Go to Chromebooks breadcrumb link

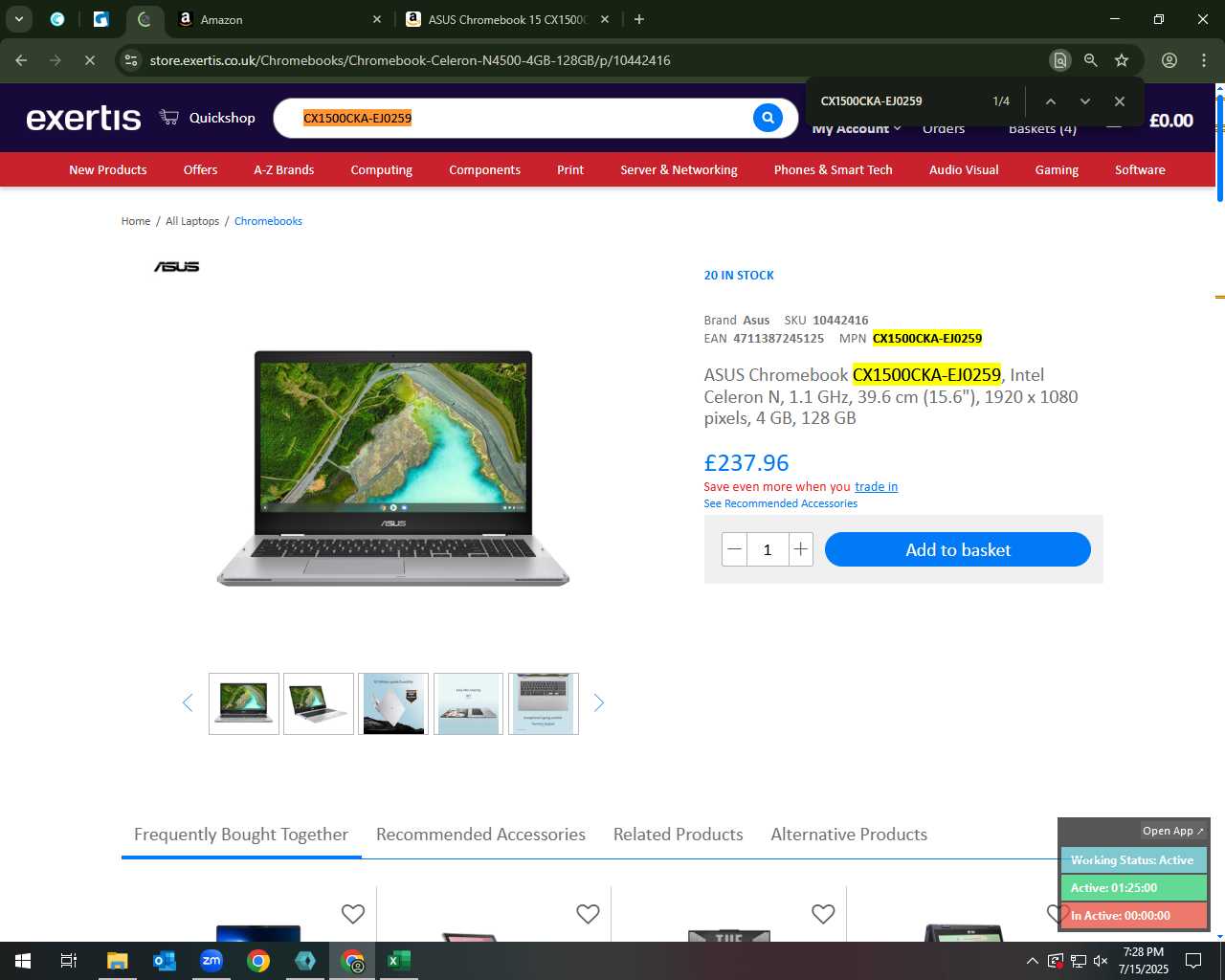pyautogui.click(x=268, y=221)
